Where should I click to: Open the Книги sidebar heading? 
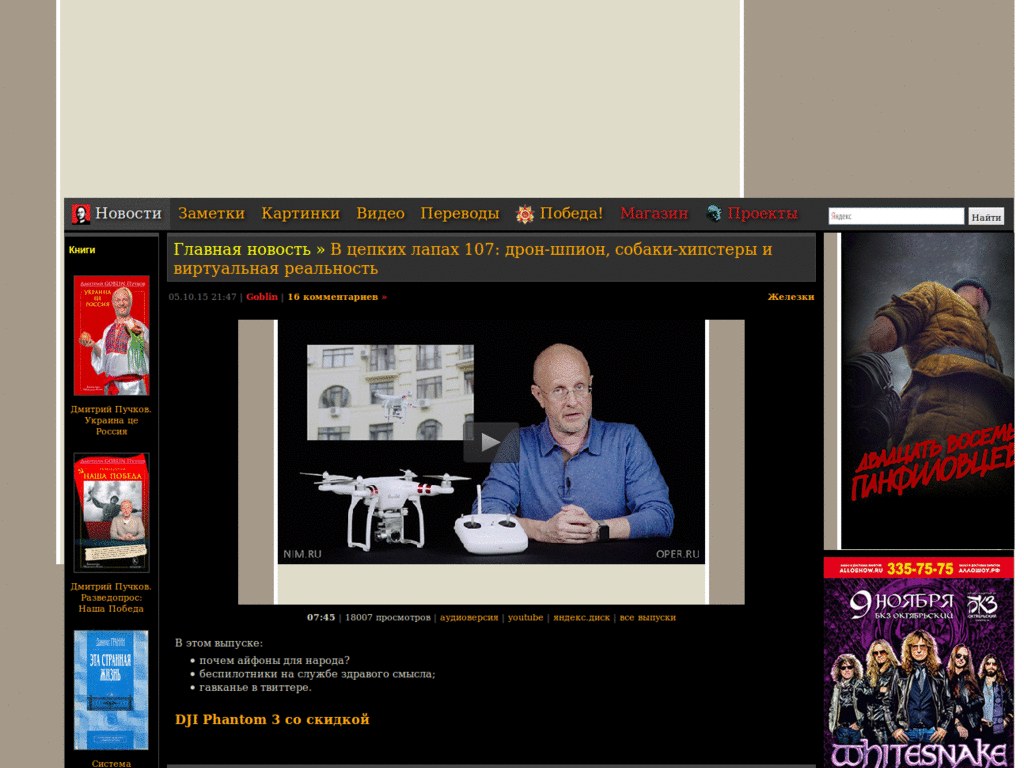82,250
